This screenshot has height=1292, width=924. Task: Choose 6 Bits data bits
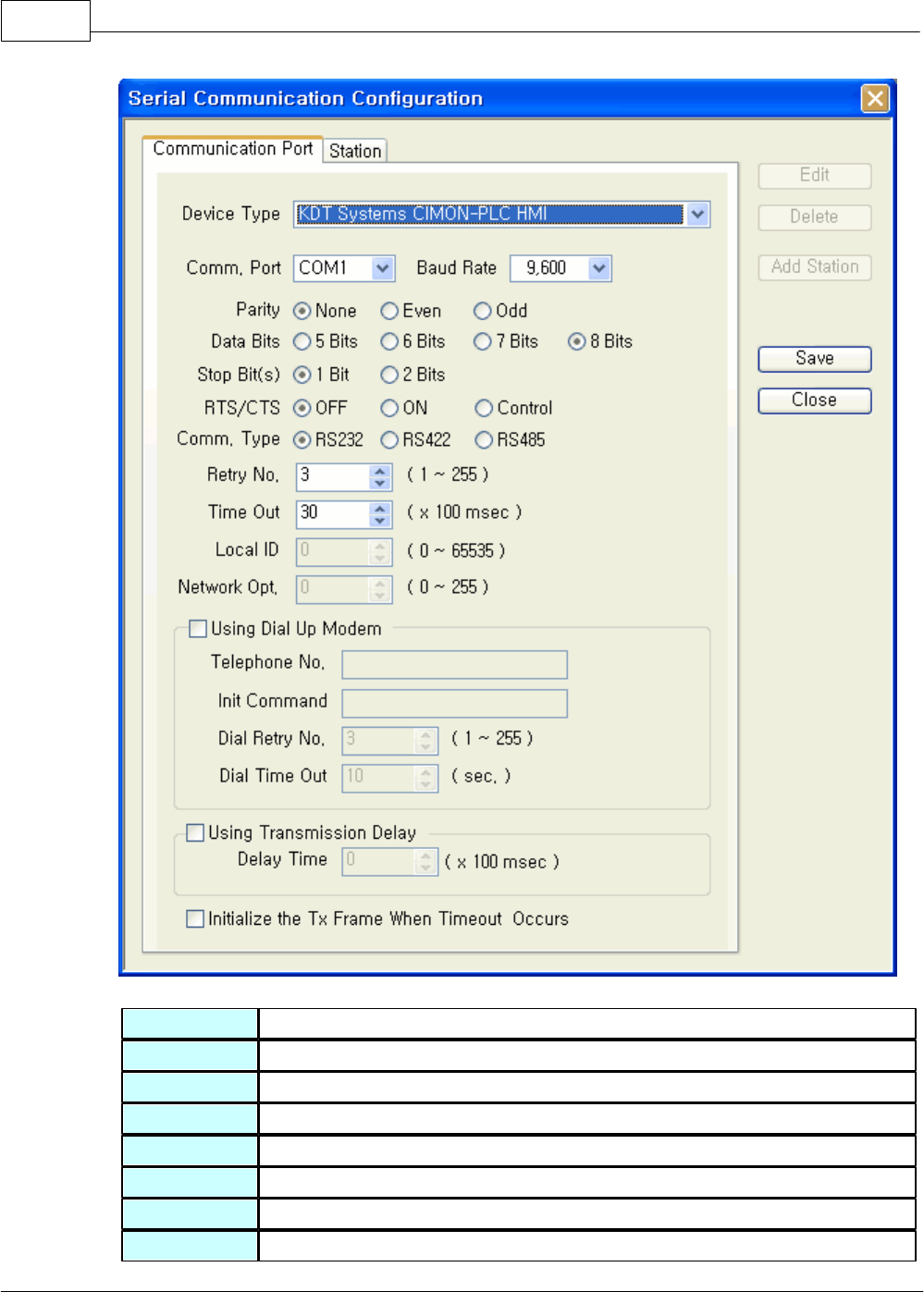tap(389, 341)
